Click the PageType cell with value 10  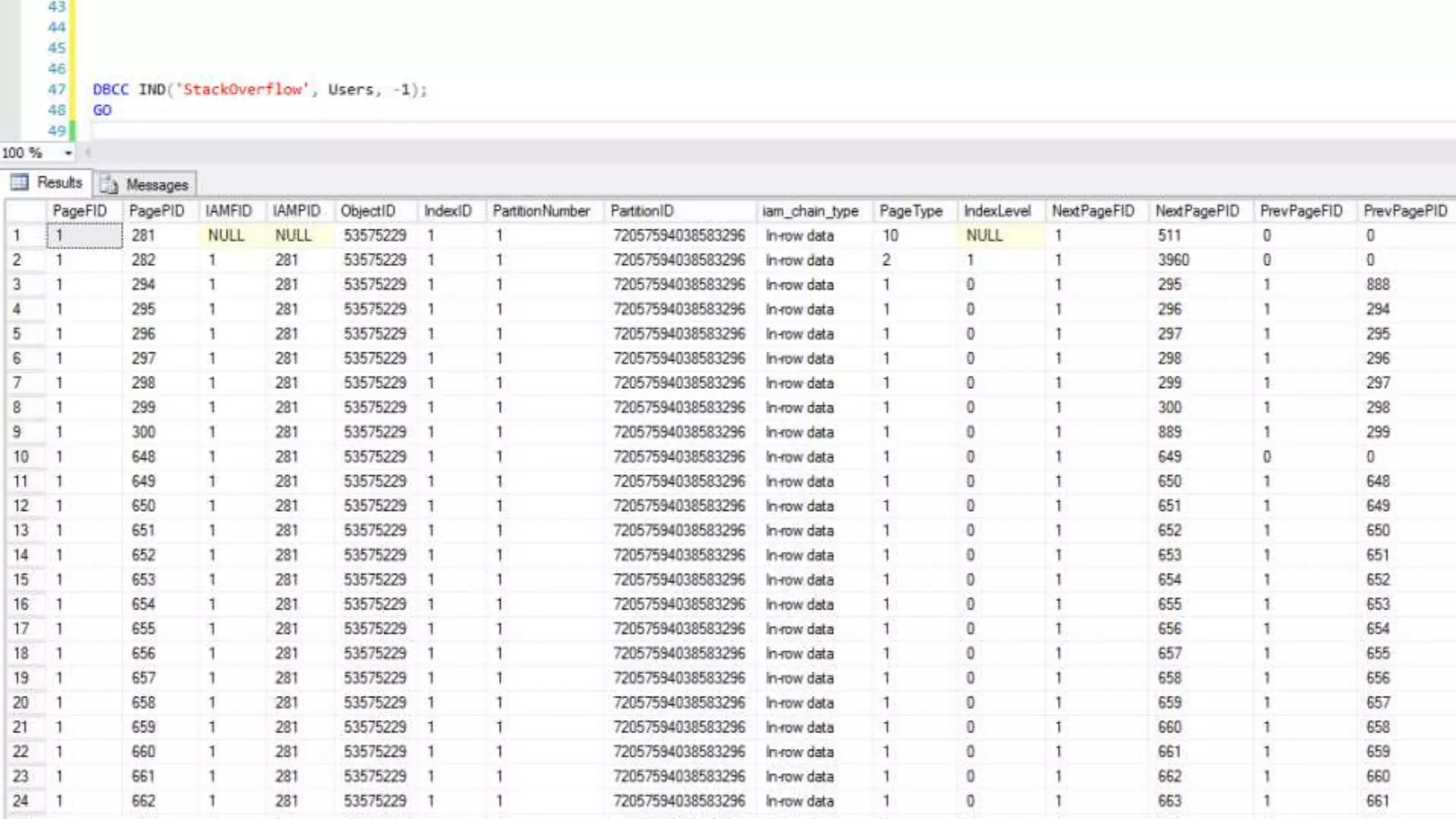click(x=890, y=235)
